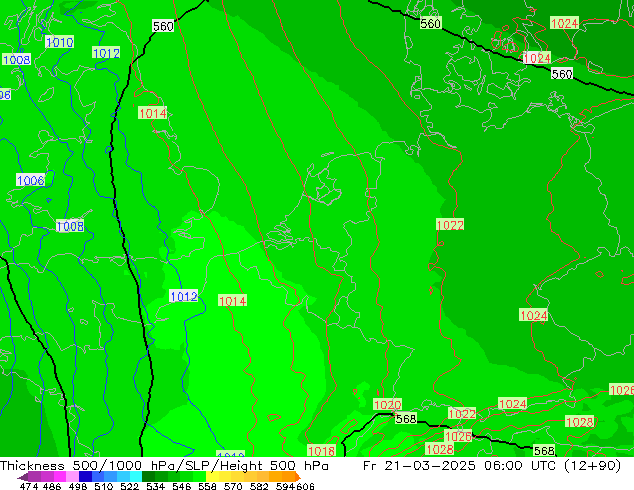Click the magenta swatch above 486

click(60, 476)
